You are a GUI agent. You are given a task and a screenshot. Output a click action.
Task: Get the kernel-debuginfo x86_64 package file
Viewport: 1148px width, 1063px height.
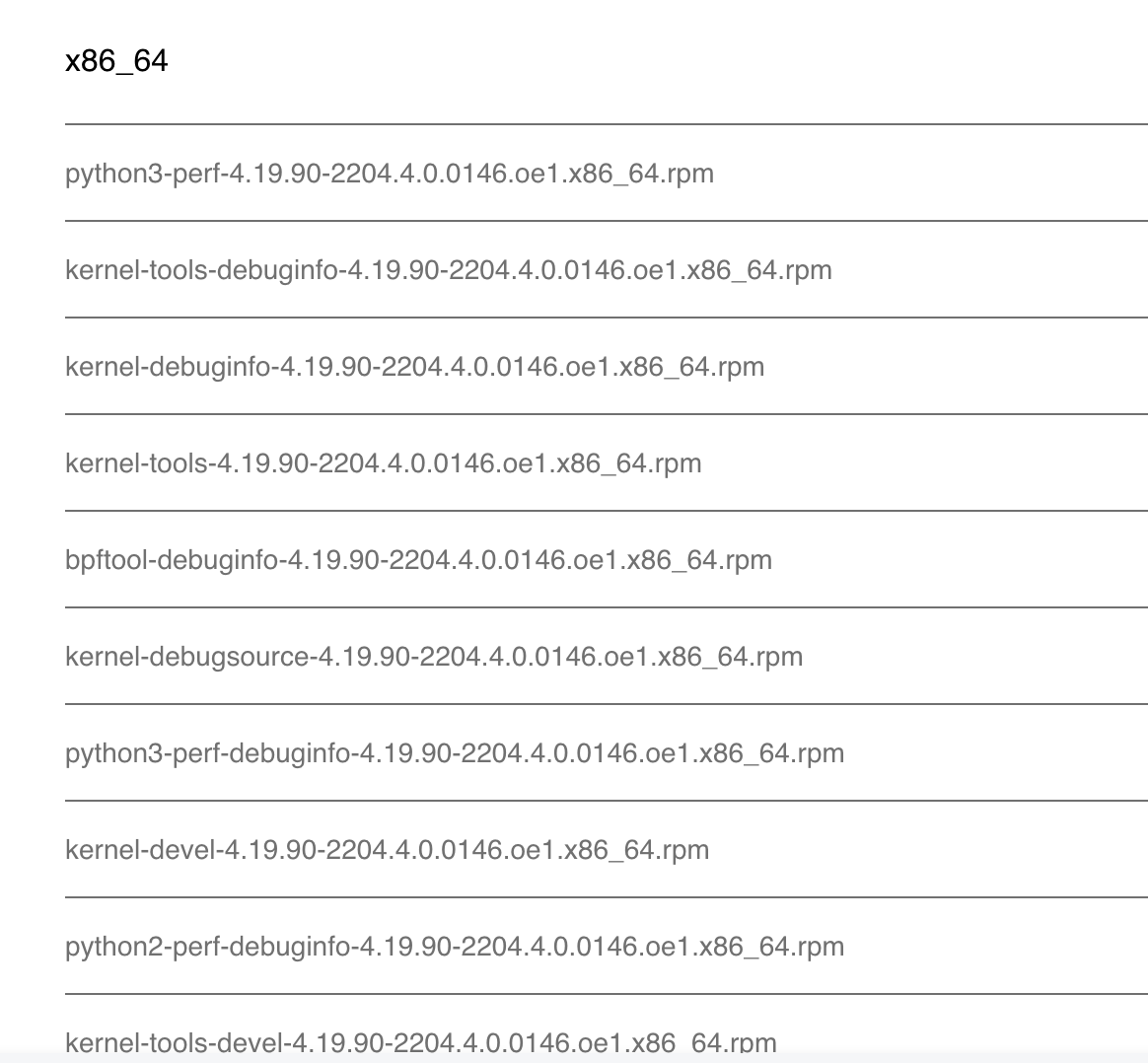click(414, 367)
